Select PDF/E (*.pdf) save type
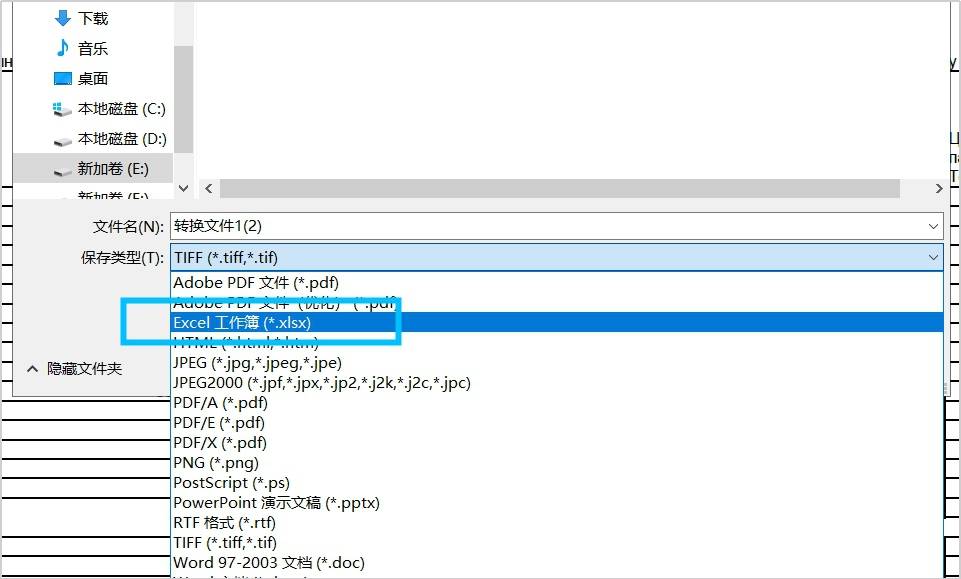This screenshot has width=961, height=579. (x=556, y=423)
